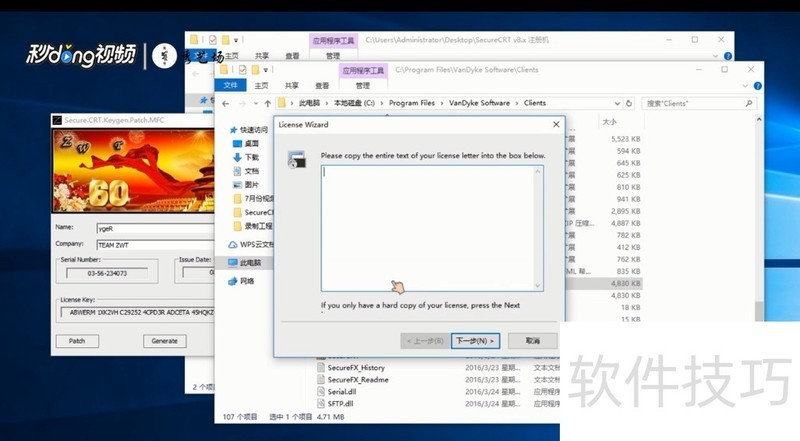Go back in the Clients explorer window

[226, 103]
